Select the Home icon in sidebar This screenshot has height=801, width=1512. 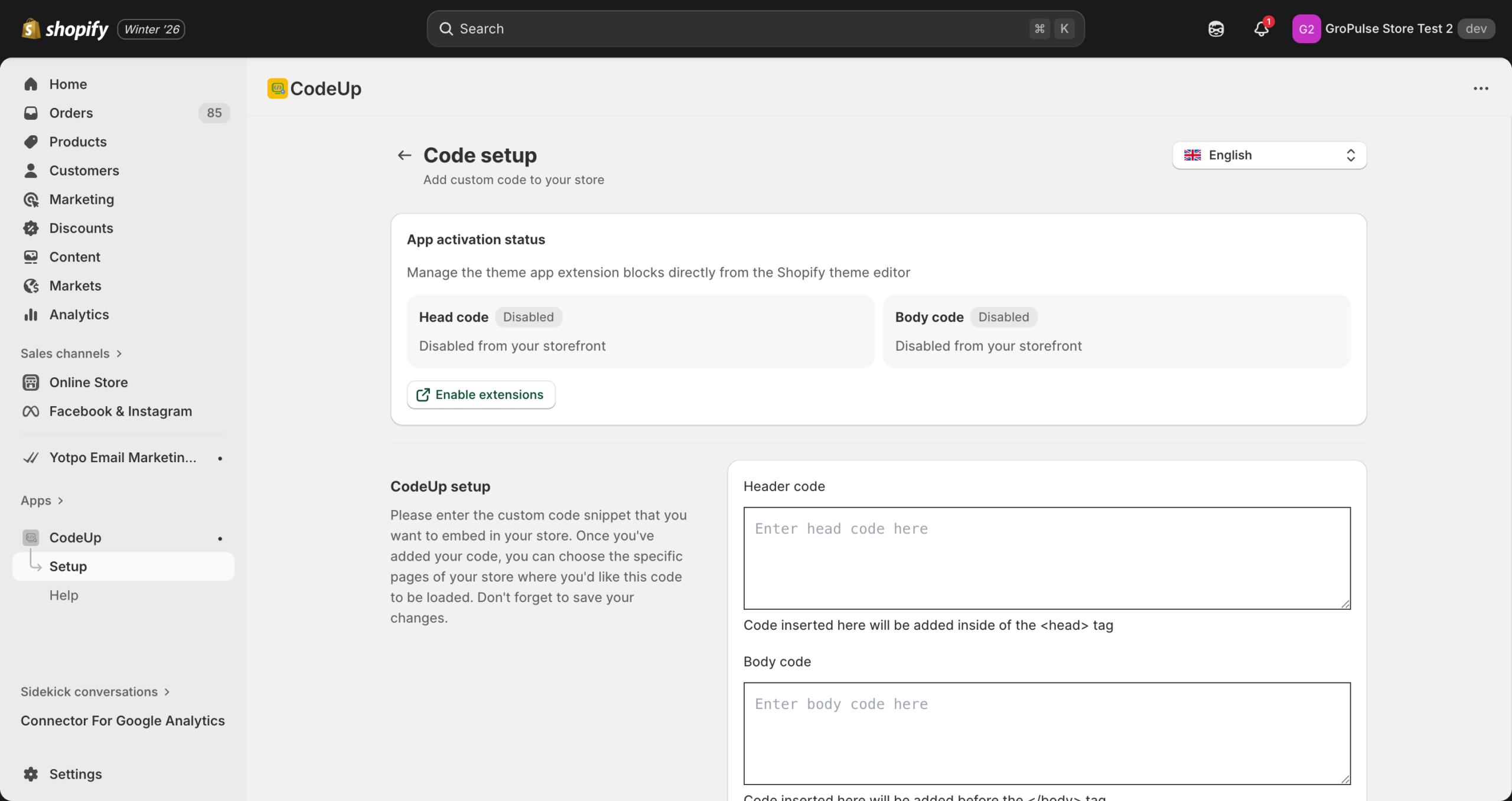click(x=31, y=84)
